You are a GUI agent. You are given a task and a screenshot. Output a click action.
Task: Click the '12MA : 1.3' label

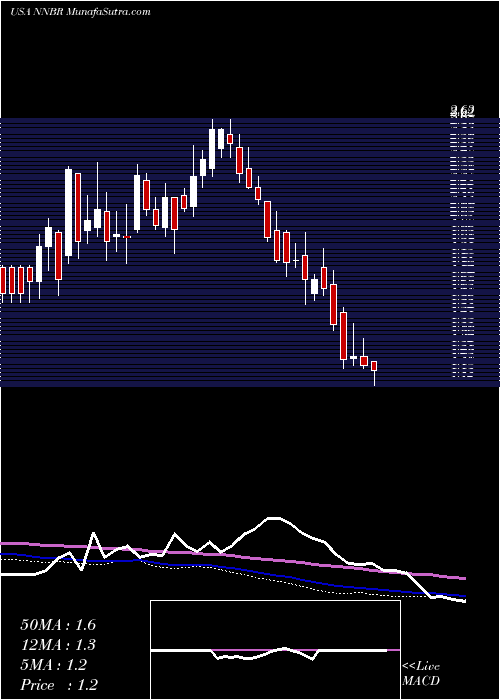click(58, 645)
